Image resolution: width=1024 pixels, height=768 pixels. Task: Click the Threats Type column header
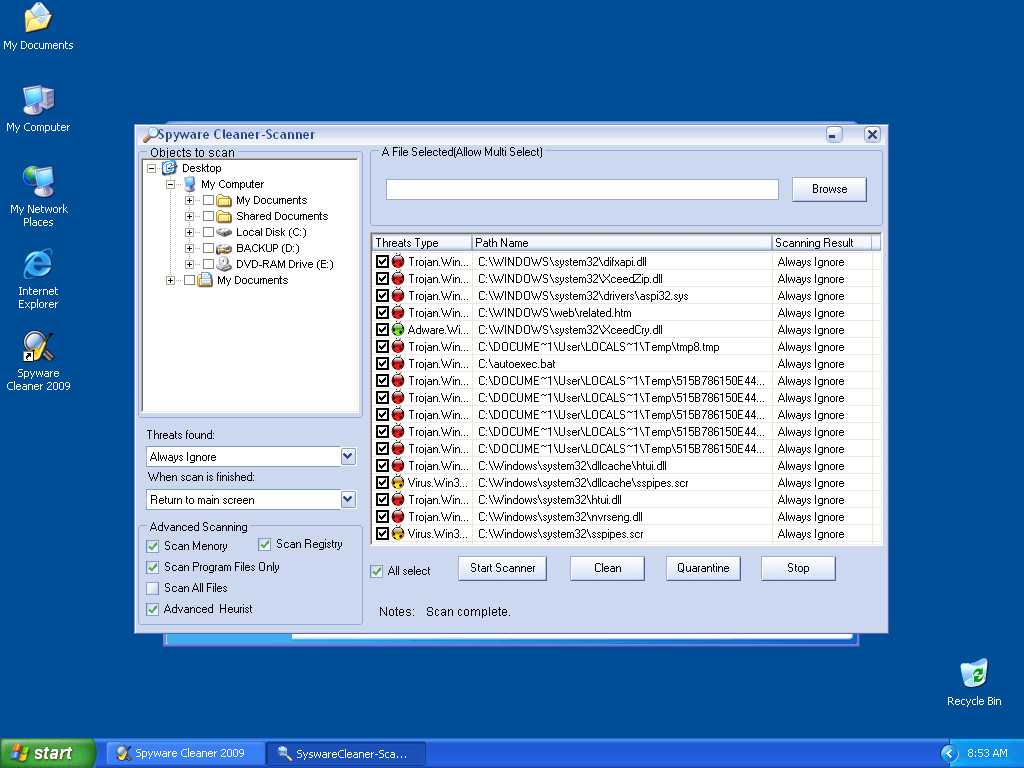pyautogui.click(x=421, y=243)
